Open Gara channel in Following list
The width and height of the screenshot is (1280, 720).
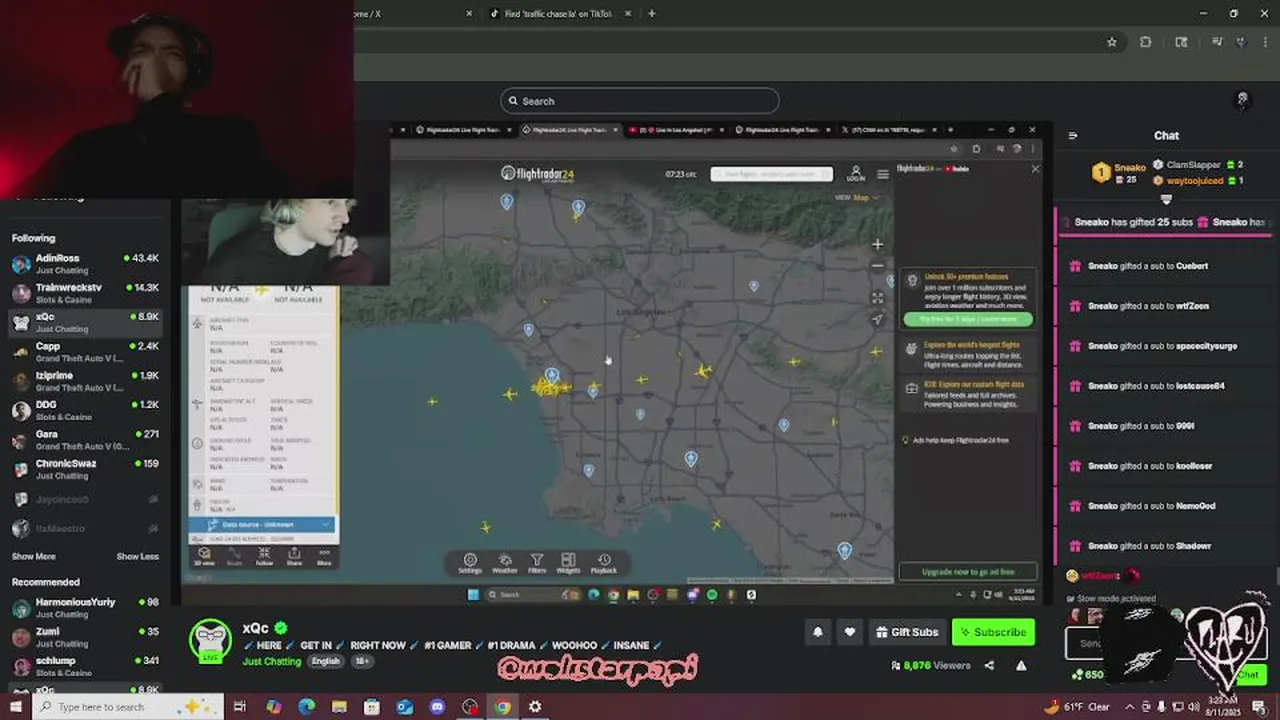pos(85,440)
